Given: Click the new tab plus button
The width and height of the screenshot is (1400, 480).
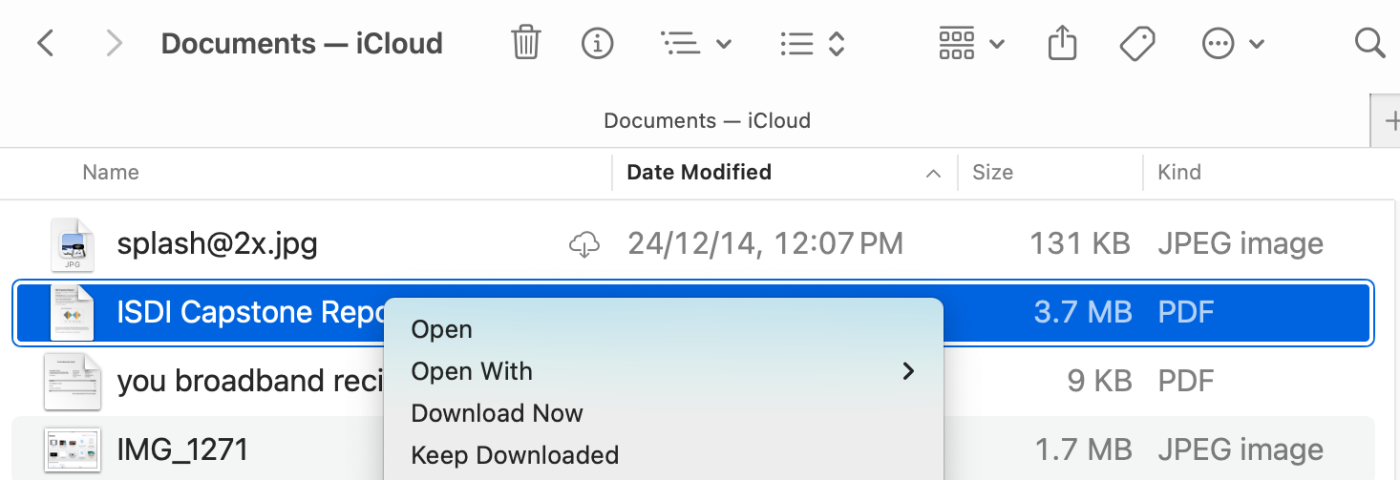Looking at the screenshot, I should click(1389, 121).
